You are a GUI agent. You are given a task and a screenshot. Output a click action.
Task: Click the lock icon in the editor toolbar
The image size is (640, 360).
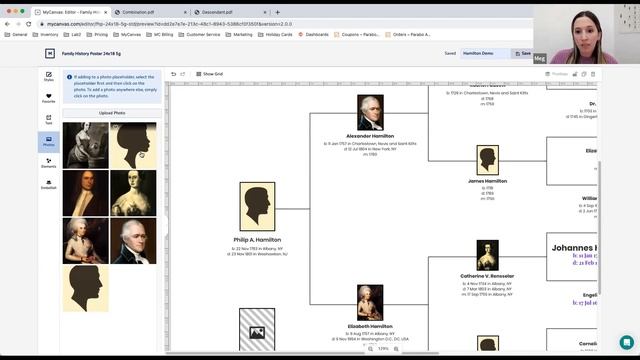[x=575, y=74]
